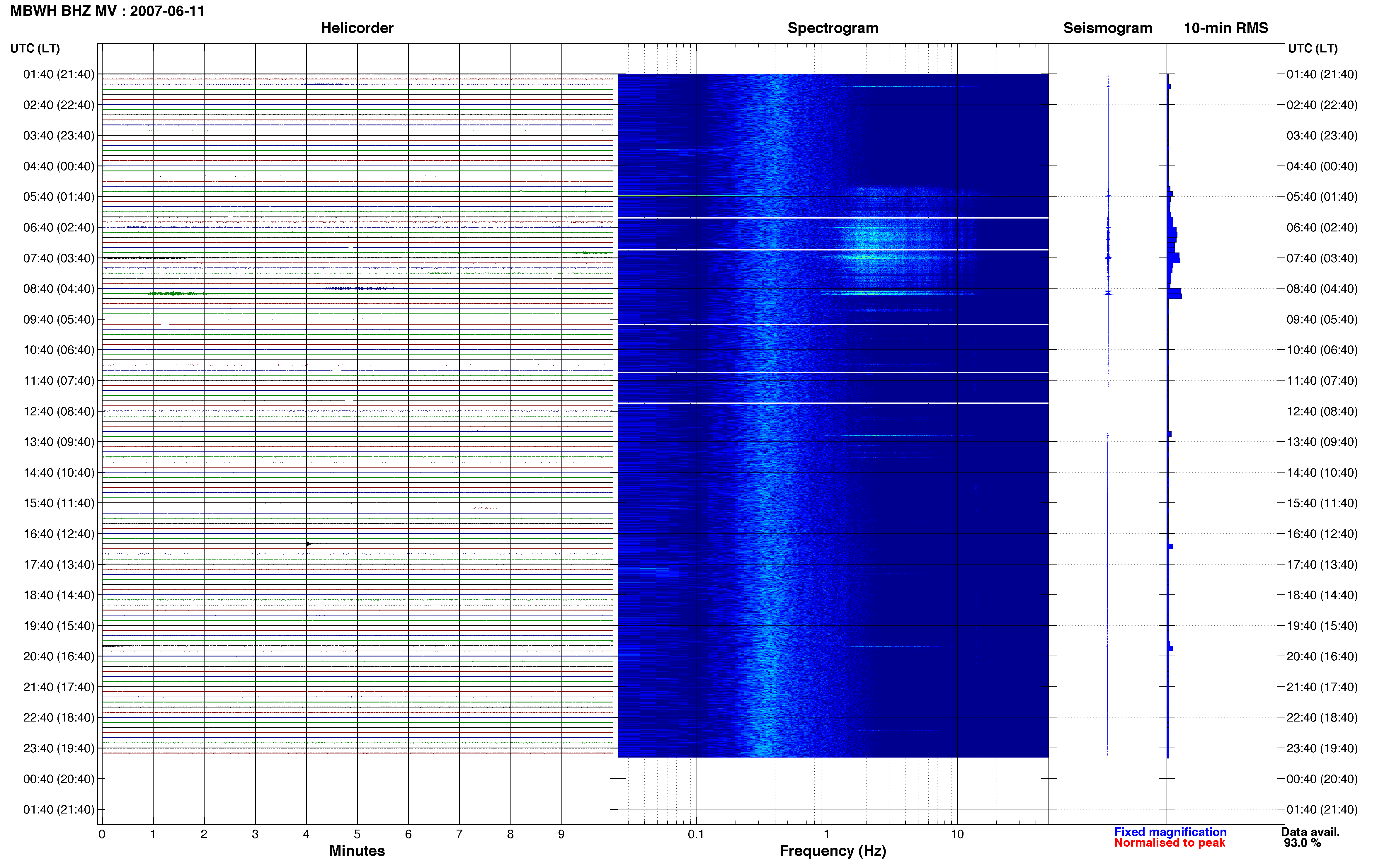Click the 09:40 (05:40) label on helicorder axis
1389x868 pixels.
pos(59,319)
